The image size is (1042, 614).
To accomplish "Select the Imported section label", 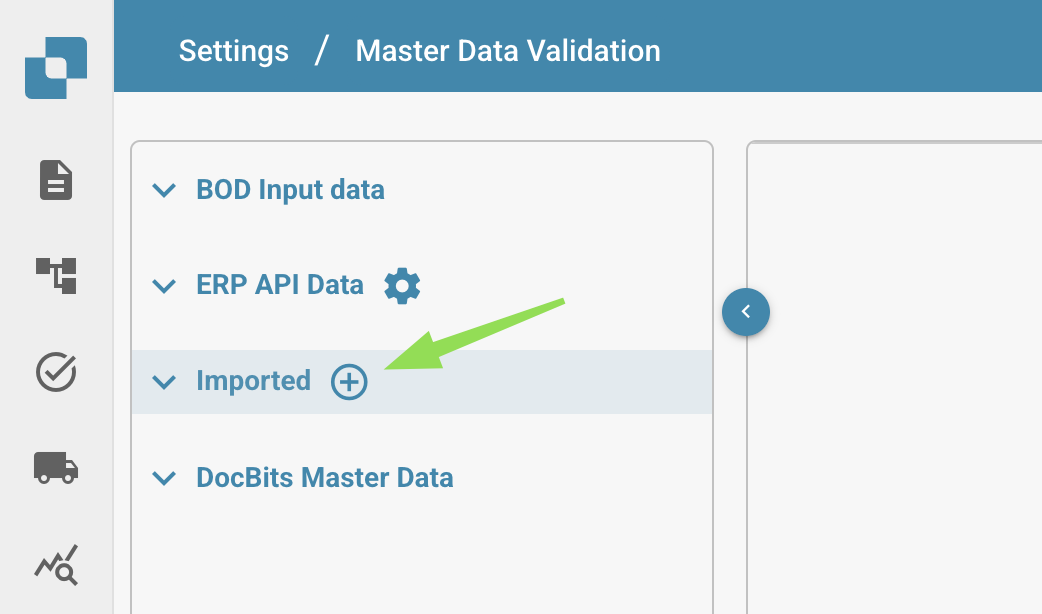I will (x=253, y=382).
